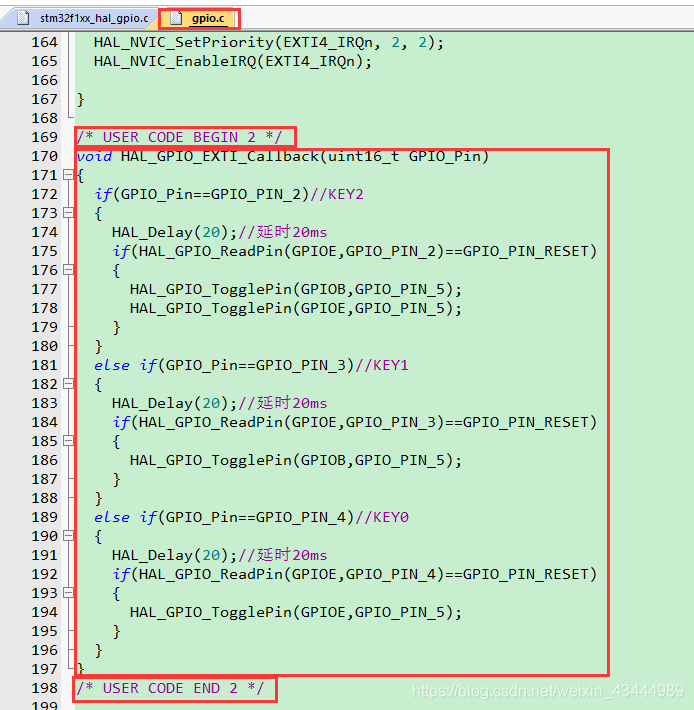Click the void keyword on line 170
The width and height of the screenshot is (694, 710).
[94, 157]
